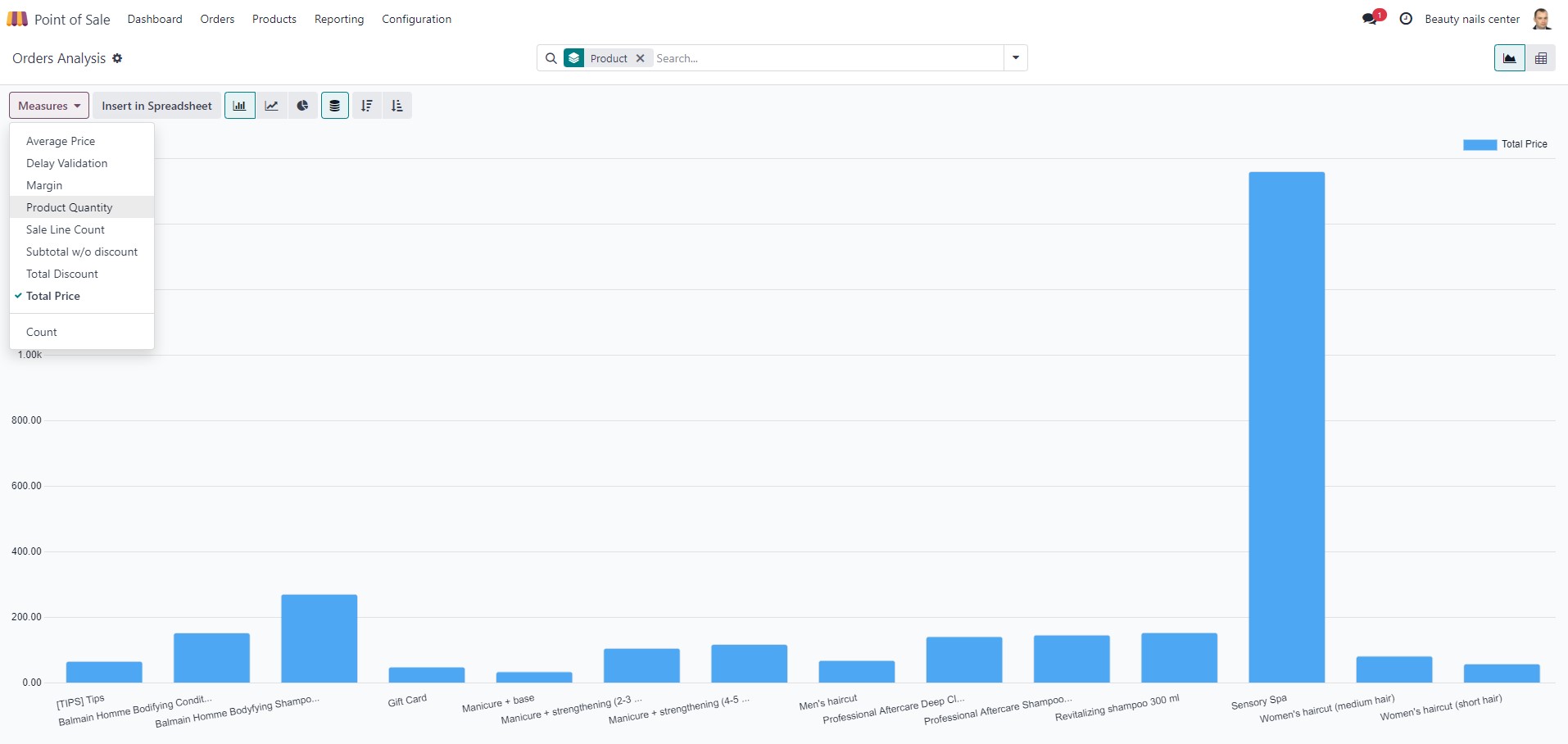Remove the Product group-by filter tag
Image resolution: width=1568 pixels, height=744 pixels.
pos(641,58)
